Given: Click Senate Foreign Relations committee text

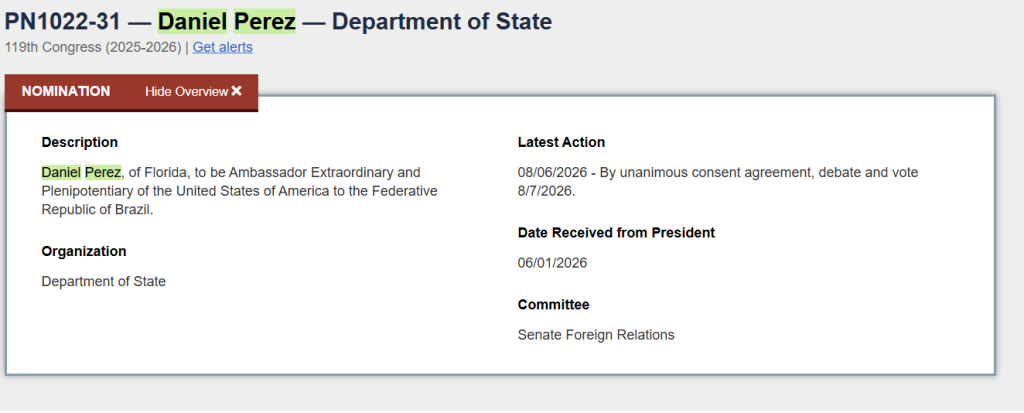Looking at the screenshot, I should (596, 335).
